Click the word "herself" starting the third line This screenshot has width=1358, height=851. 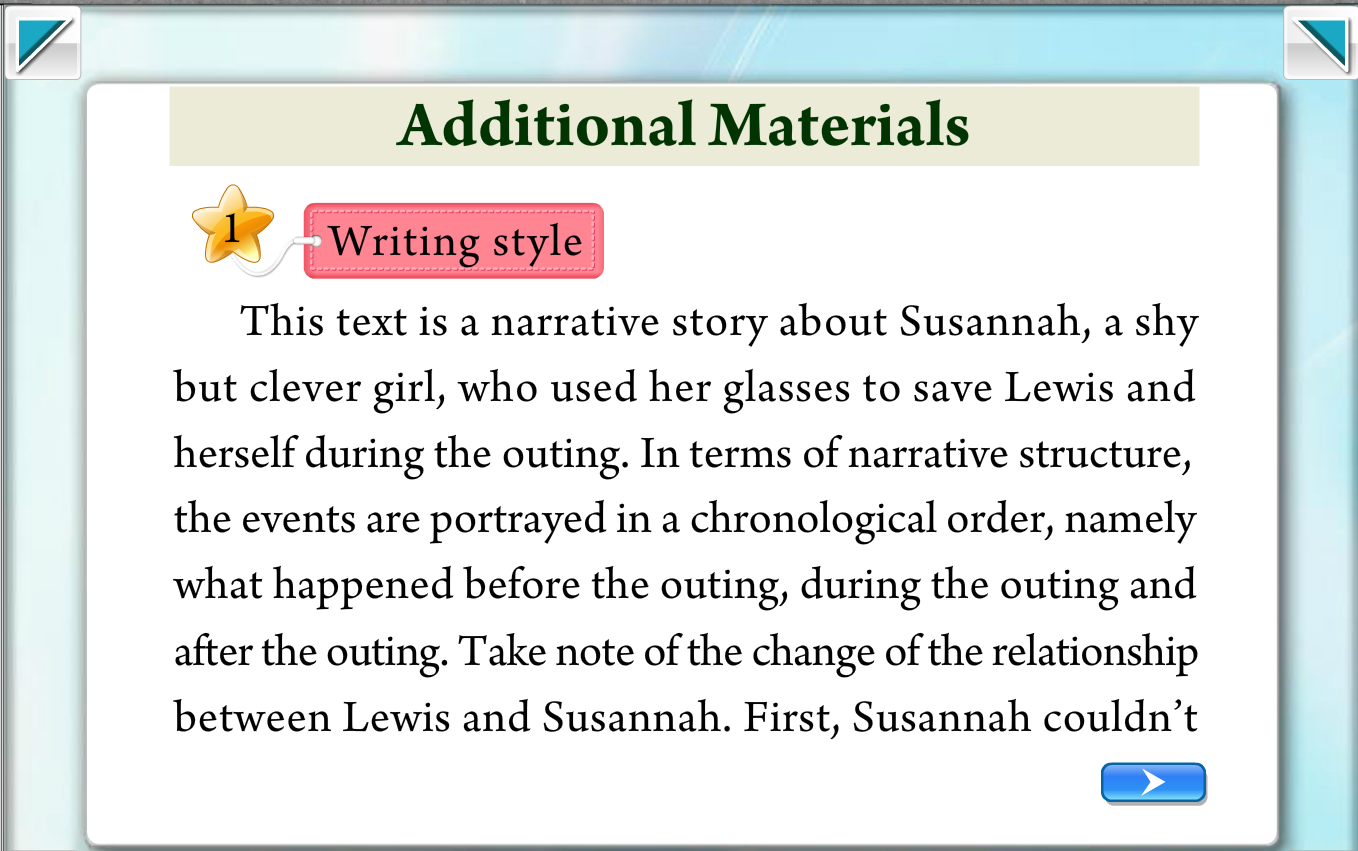[234, 454]
